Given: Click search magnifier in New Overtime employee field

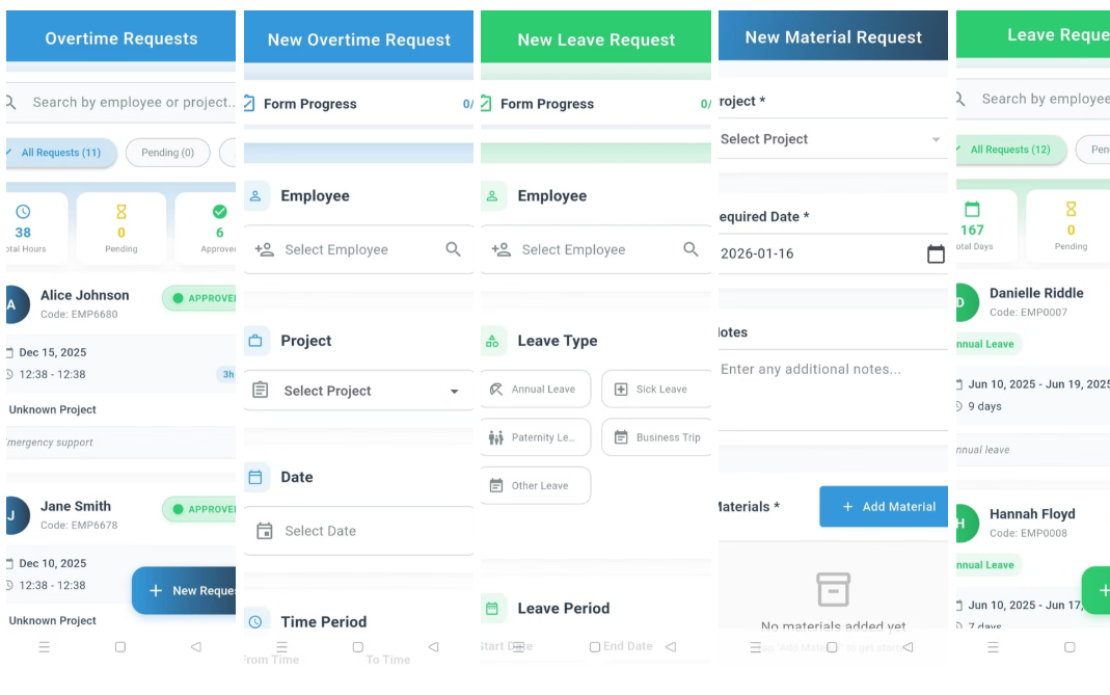Looking at the screenshot, I should (453, 249).
